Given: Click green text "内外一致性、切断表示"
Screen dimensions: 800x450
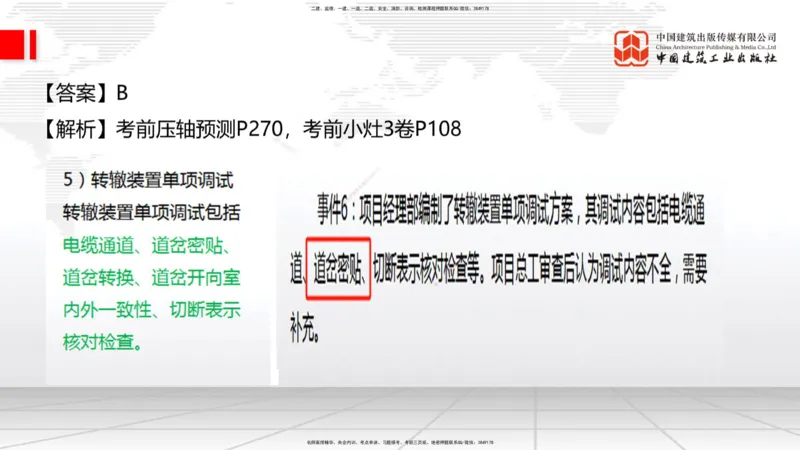Looking at the screenshot, I should pyautogui.click(x=152, y=310).
